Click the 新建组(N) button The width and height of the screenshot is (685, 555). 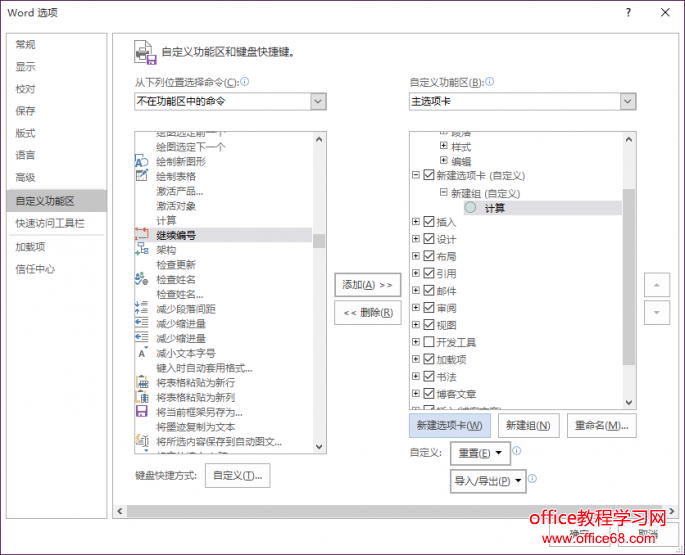528,425
